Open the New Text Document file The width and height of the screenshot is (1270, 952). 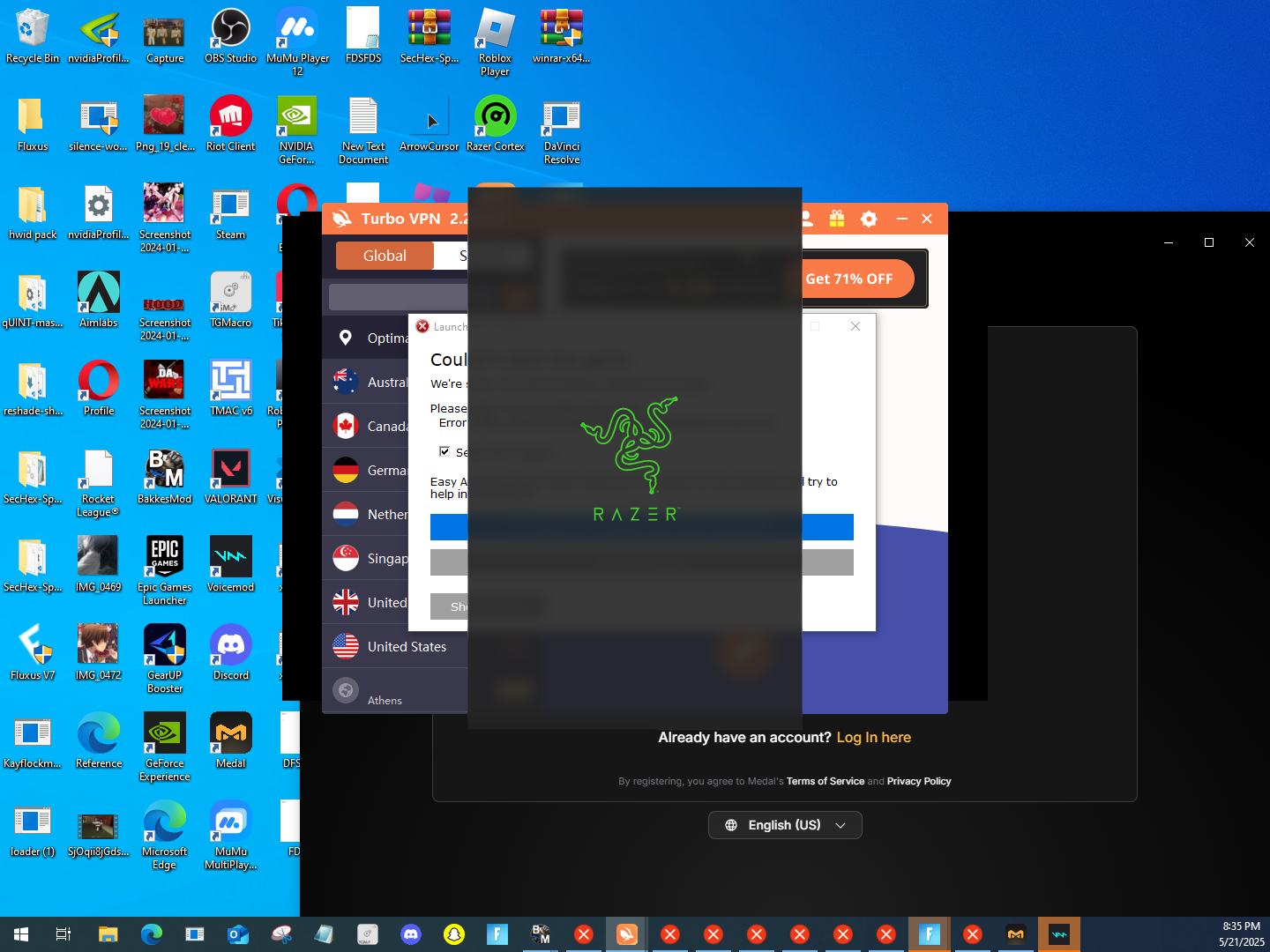[363, 130]
